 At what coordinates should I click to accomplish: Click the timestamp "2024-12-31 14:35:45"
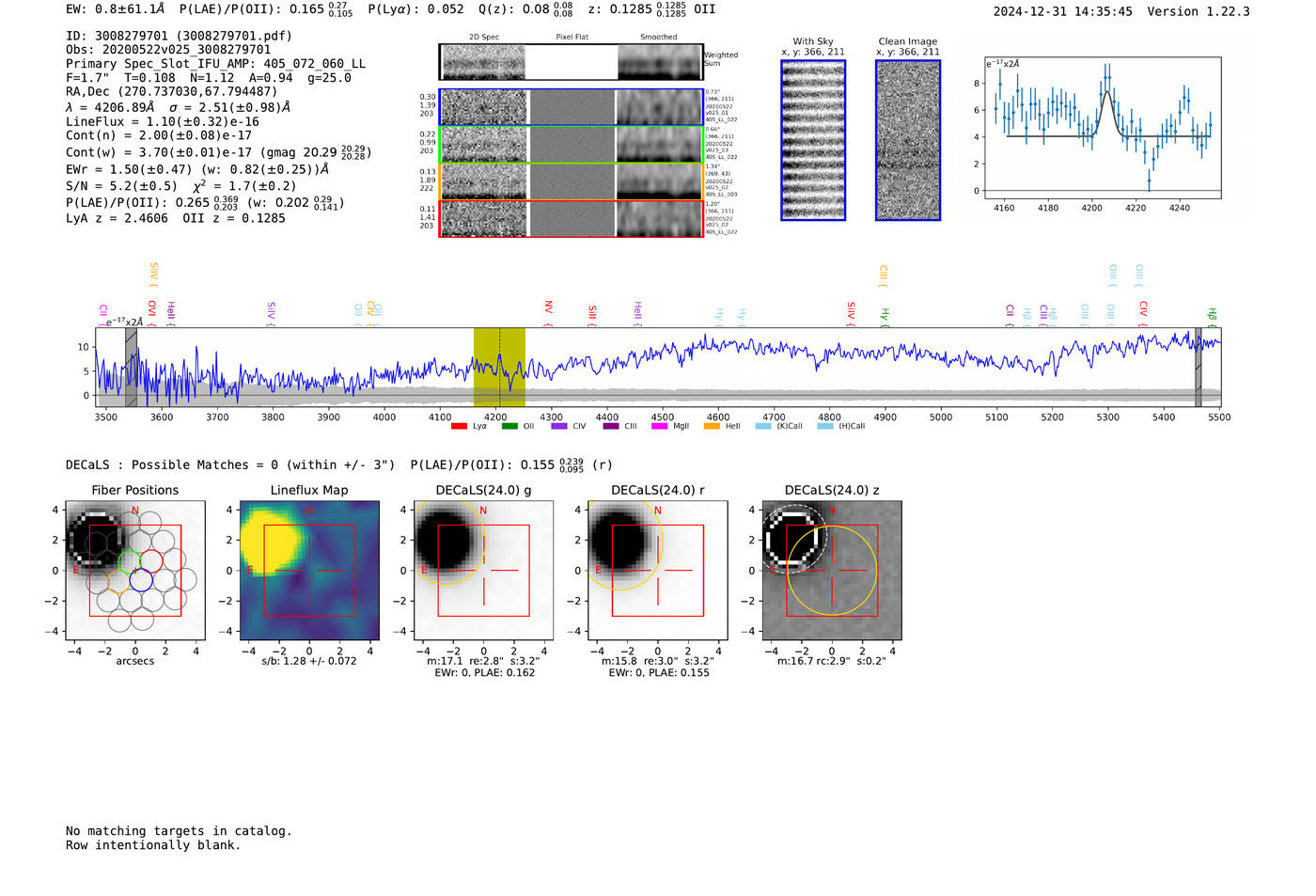pos(1063,11)
